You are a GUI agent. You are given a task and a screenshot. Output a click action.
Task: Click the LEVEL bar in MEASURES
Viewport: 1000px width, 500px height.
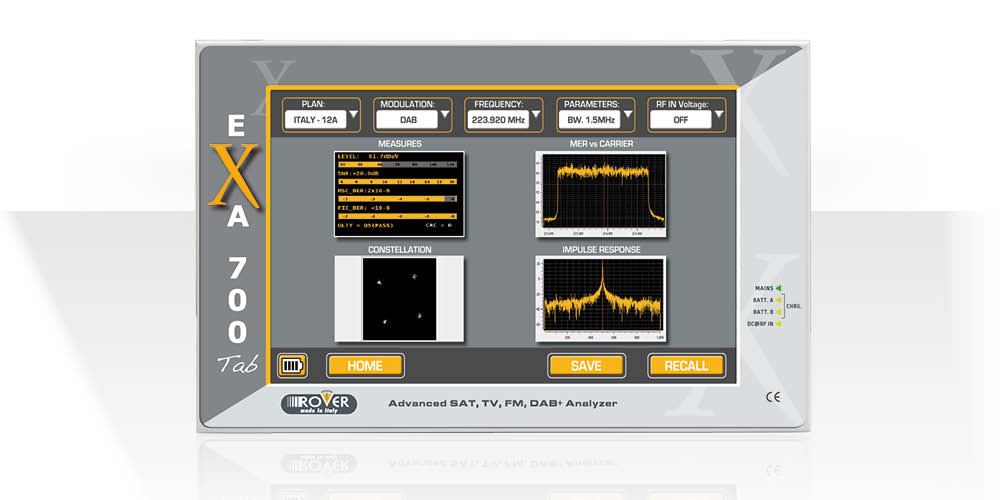tap(397, 165)
